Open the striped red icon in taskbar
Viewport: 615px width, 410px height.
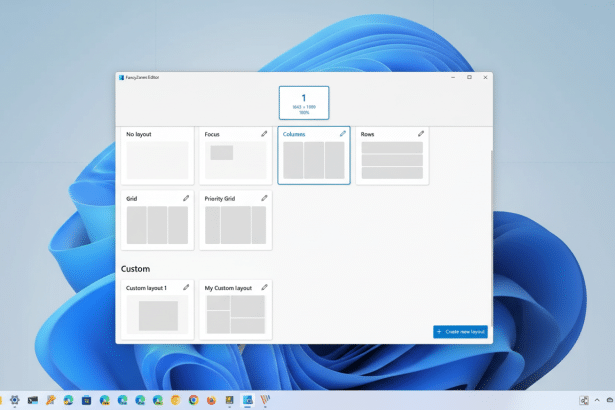click(x=265, y=400)
